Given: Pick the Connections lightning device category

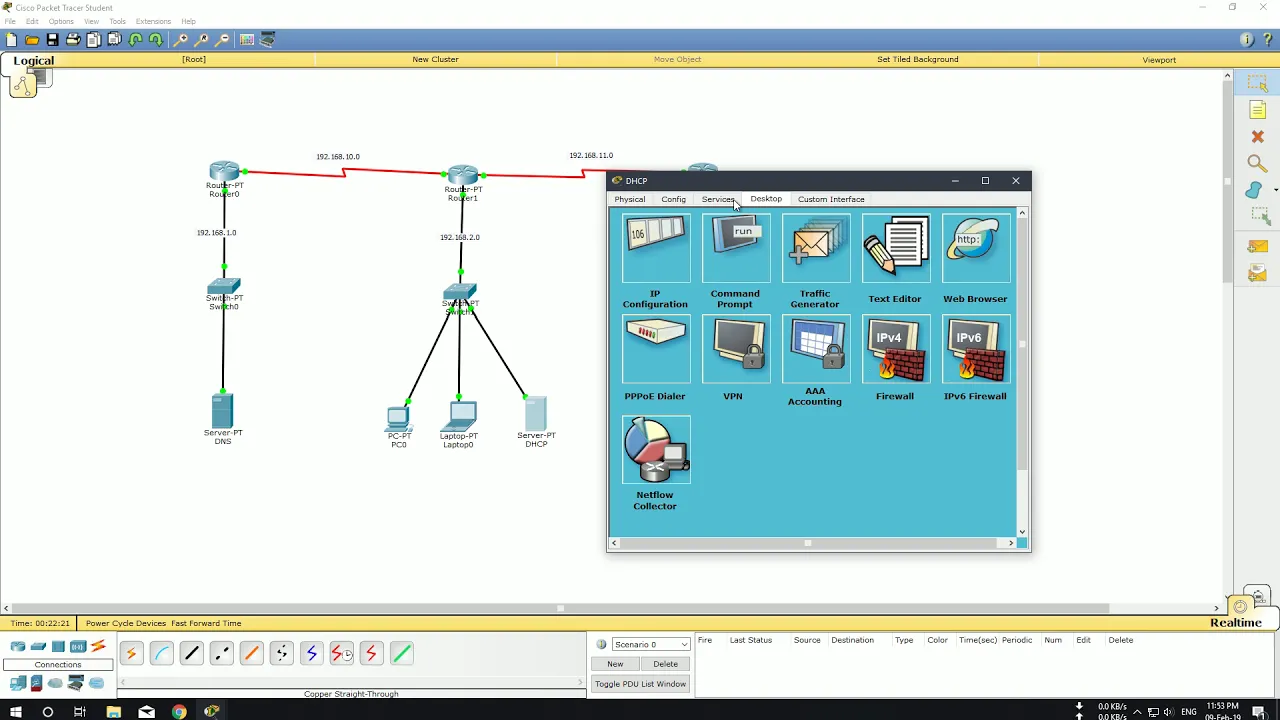Looking at the screenshot, I should (x=98, y=647).
